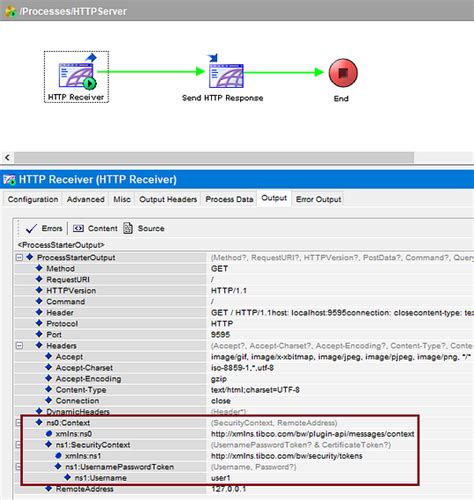Open the Error Output tab
The image size is (474, 500).
(x=318, y=199)
